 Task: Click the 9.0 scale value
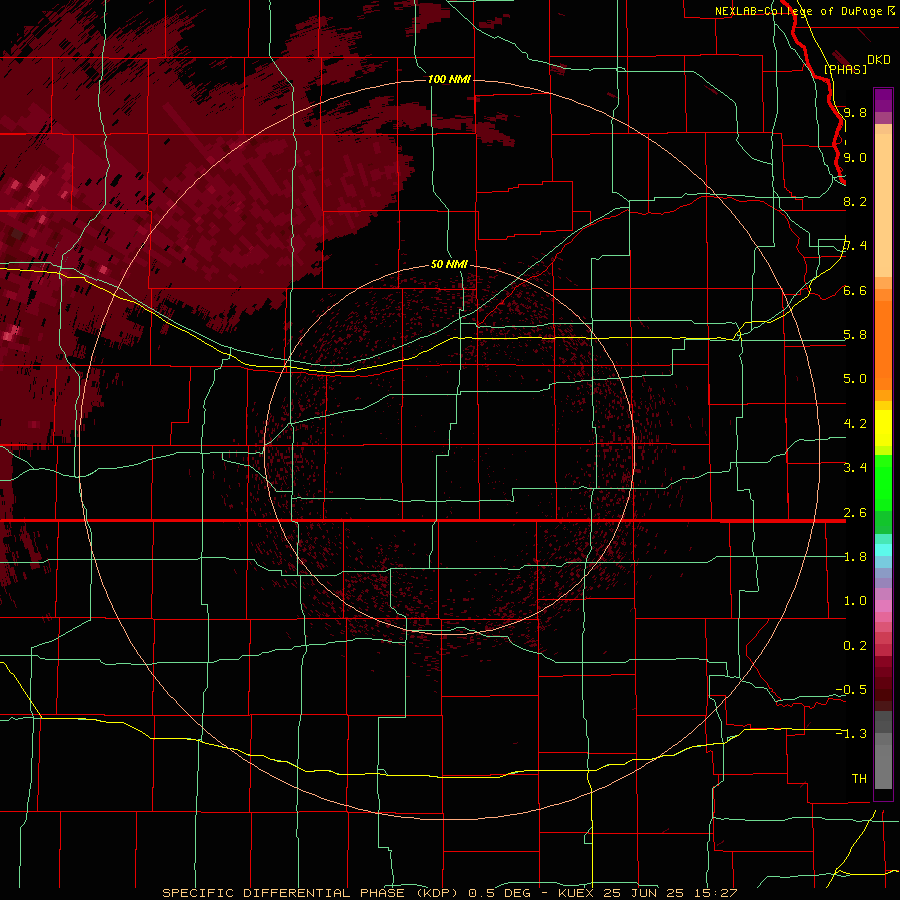pyautogui.click(x=855, y=157)
